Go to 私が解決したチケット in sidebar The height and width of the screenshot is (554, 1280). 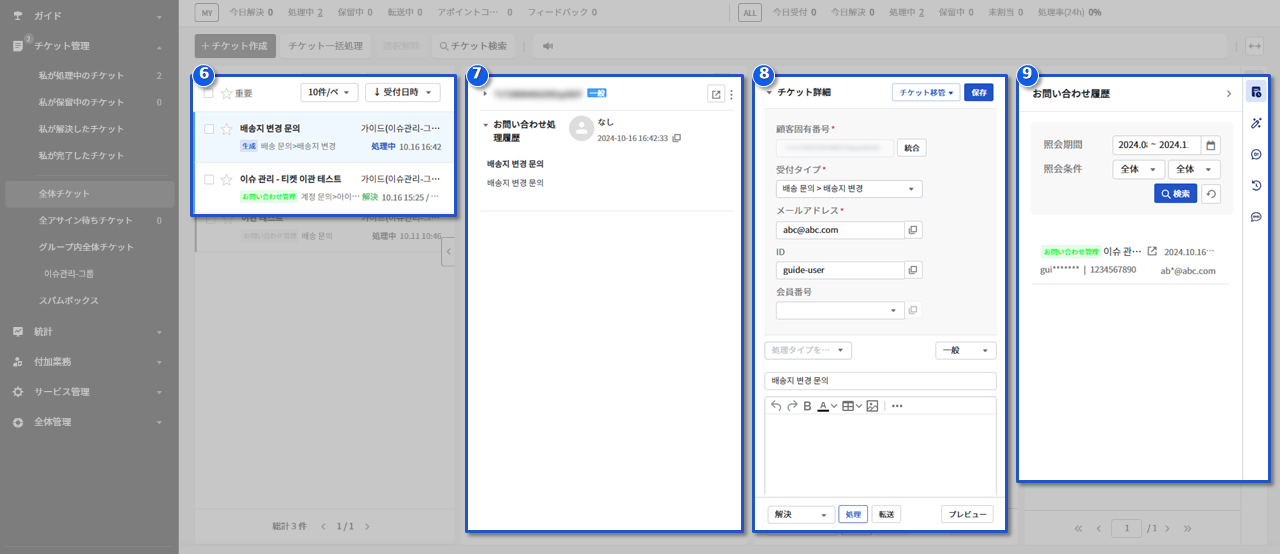[81, 129]
